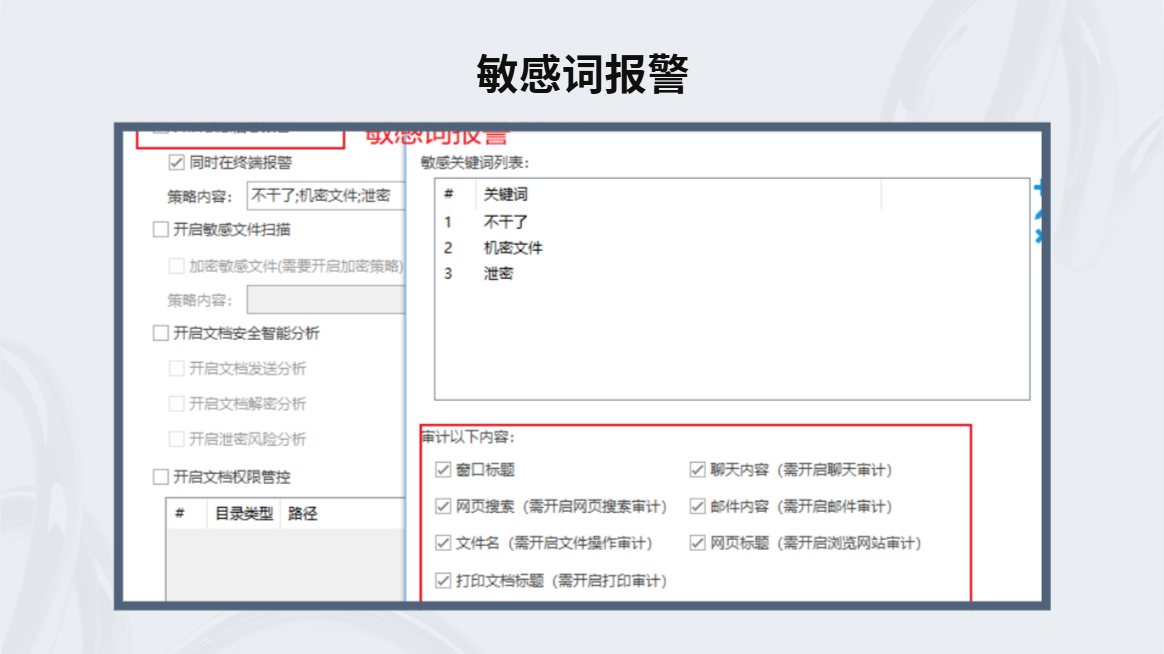1164x654 pixels.
Task: Enable 开启敏感文件扫描 checkbox
Action: pos(160,229)
